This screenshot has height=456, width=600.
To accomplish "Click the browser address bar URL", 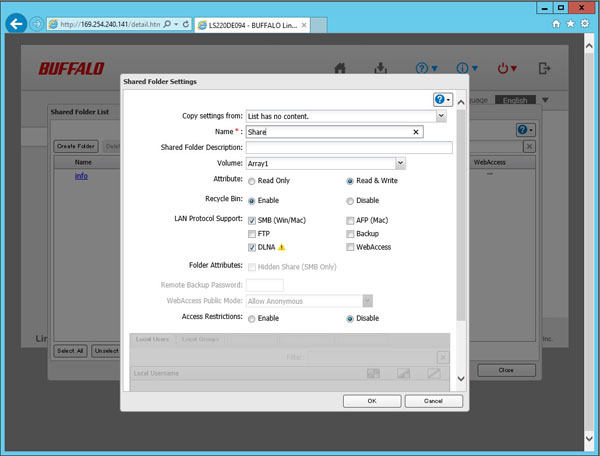I will [110, 24].
